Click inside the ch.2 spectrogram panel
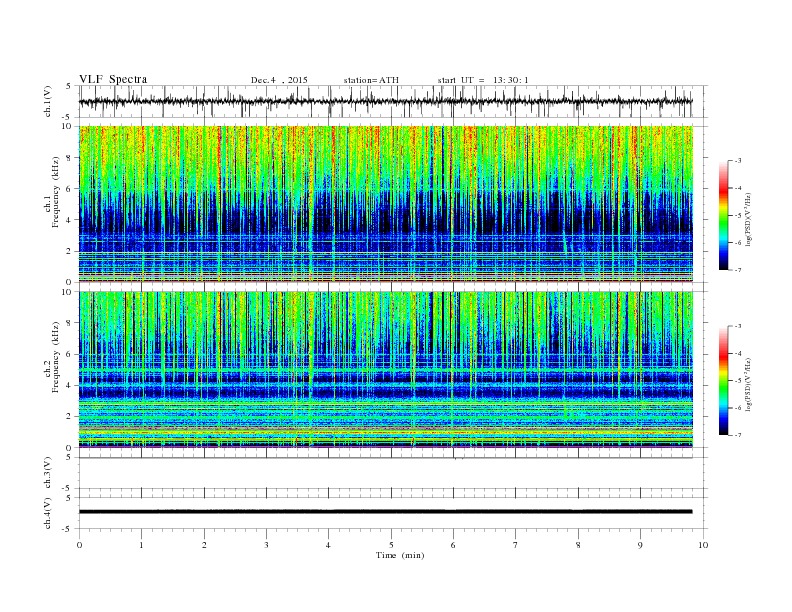This screenshot has width=792, height=612. pyautogui.click(x=386, y=369)
